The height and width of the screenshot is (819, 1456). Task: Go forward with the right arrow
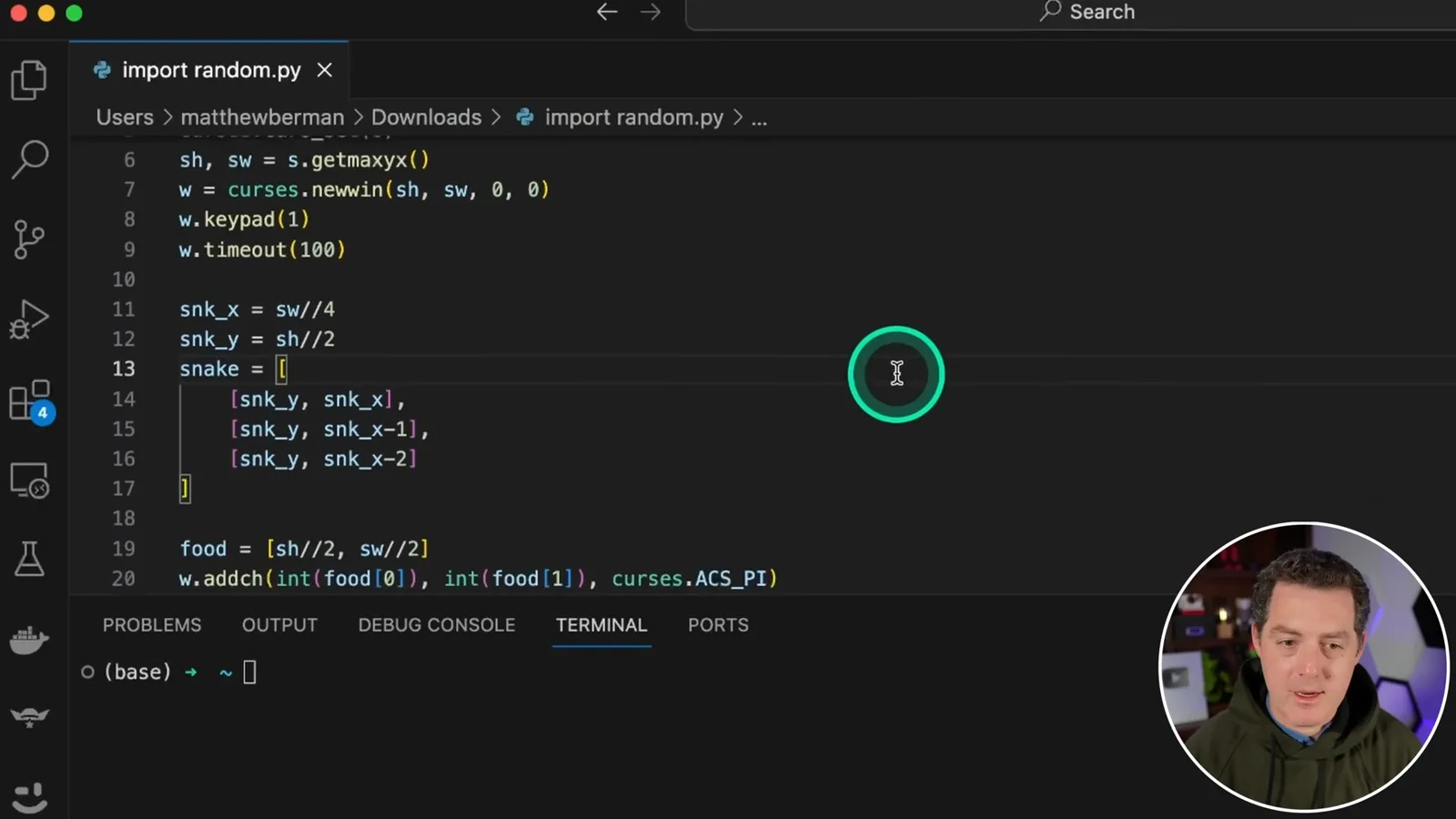[x=651, y=12]
